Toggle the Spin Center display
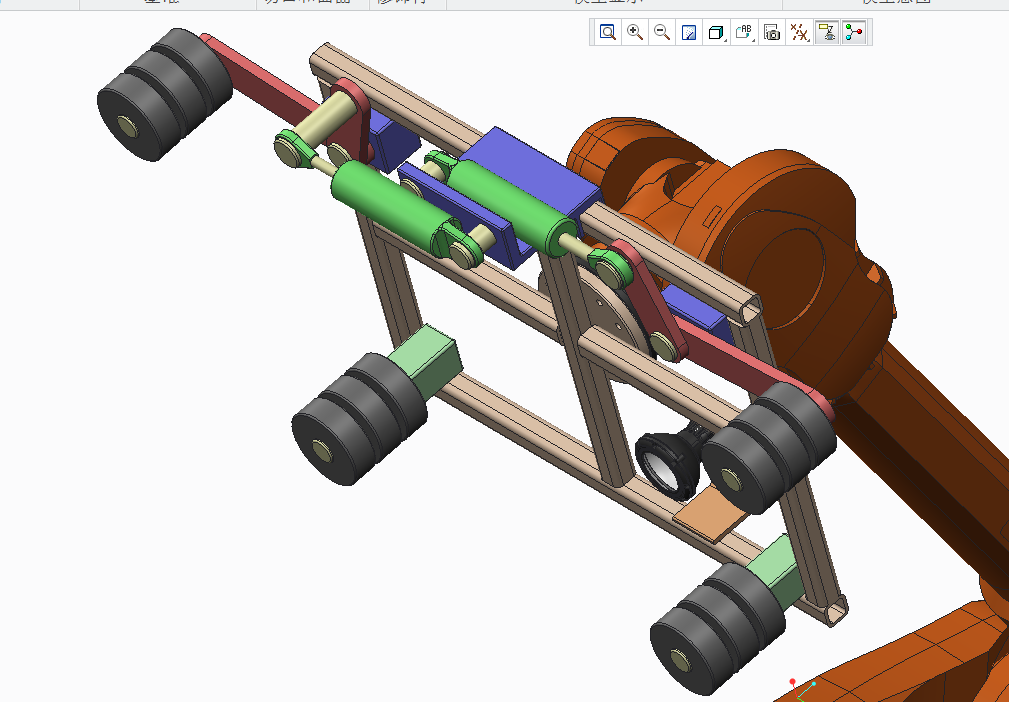This screenshot has width=1009, height=702. tap(854, 32)
